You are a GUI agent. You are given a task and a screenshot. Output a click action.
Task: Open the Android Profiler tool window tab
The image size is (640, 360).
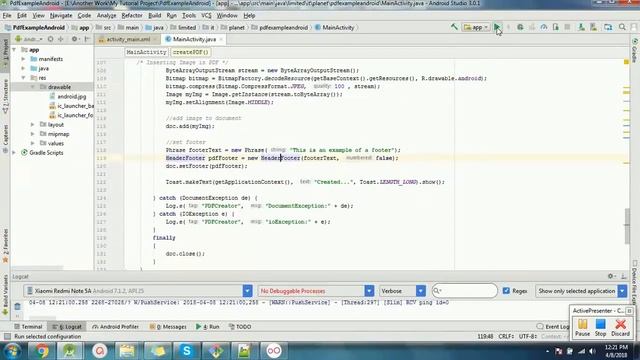116,327
